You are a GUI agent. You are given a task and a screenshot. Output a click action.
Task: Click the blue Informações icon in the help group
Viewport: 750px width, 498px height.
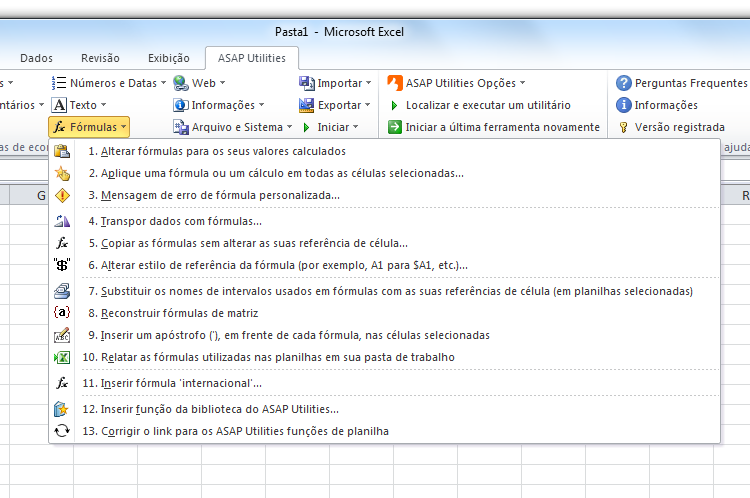coord(623,105)
